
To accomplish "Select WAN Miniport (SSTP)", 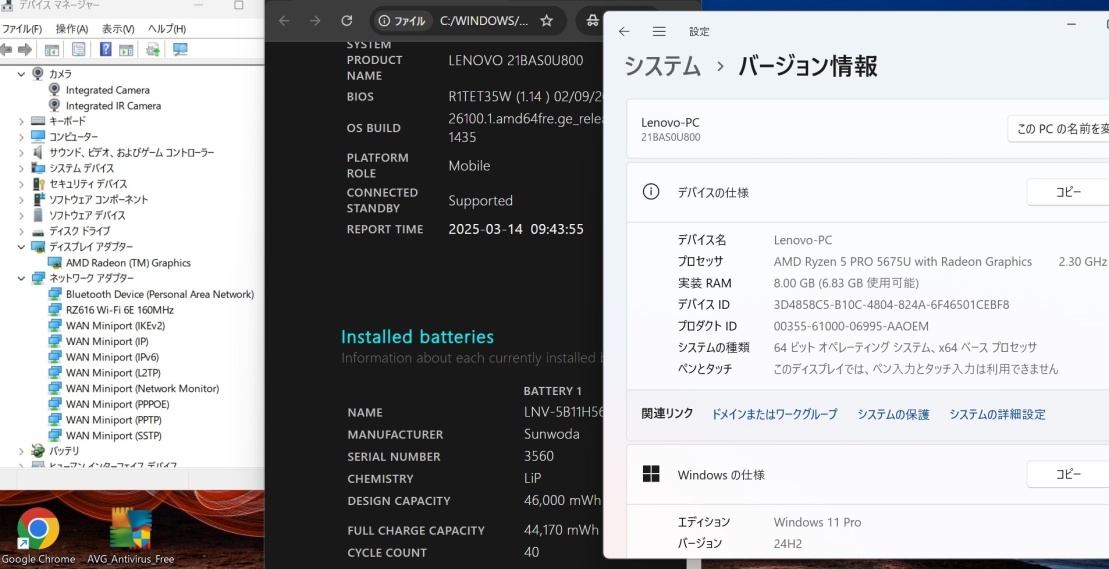I will click(114, 435).
